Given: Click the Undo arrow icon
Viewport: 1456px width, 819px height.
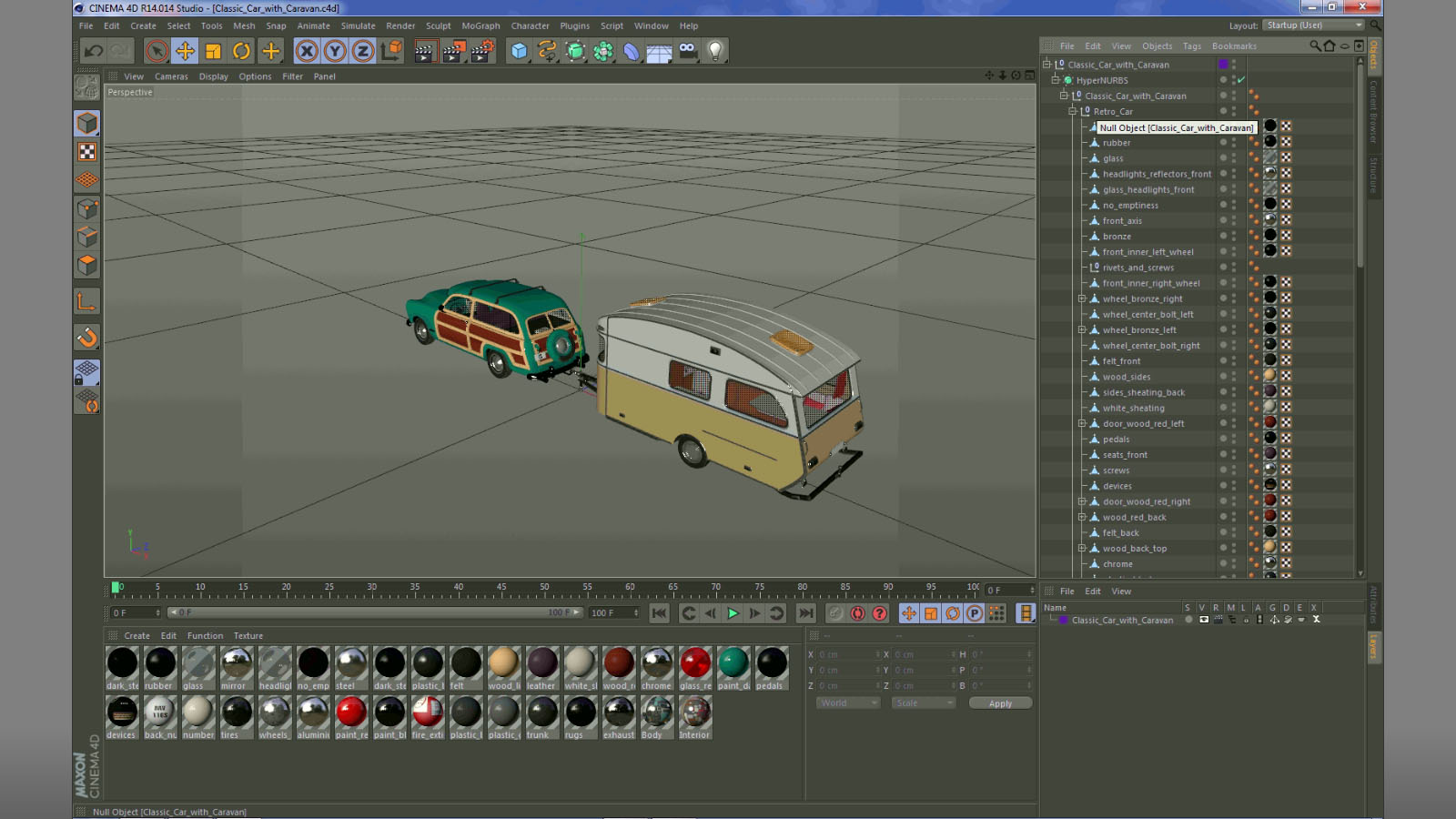Looking at the screenshot, I should click(94, 51).
